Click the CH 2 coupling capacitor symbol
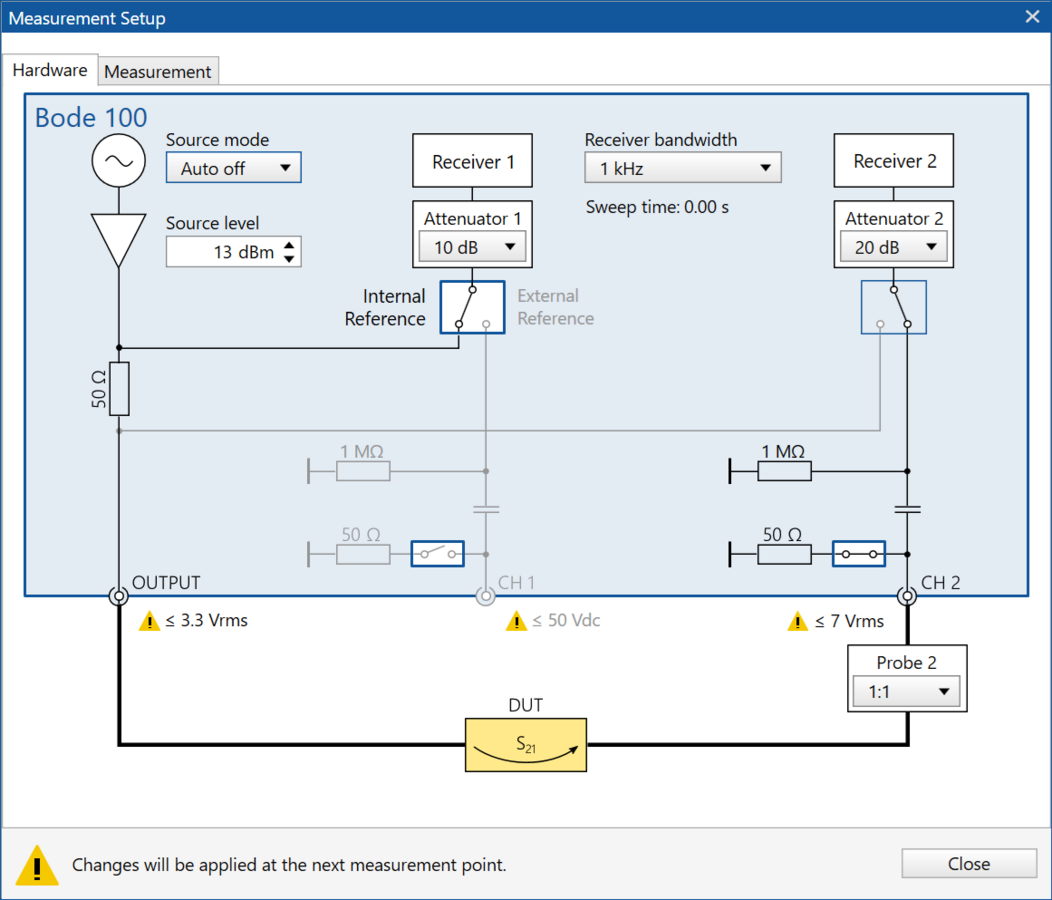Screen dimensions: 1052x900 [x=907, y=510]
